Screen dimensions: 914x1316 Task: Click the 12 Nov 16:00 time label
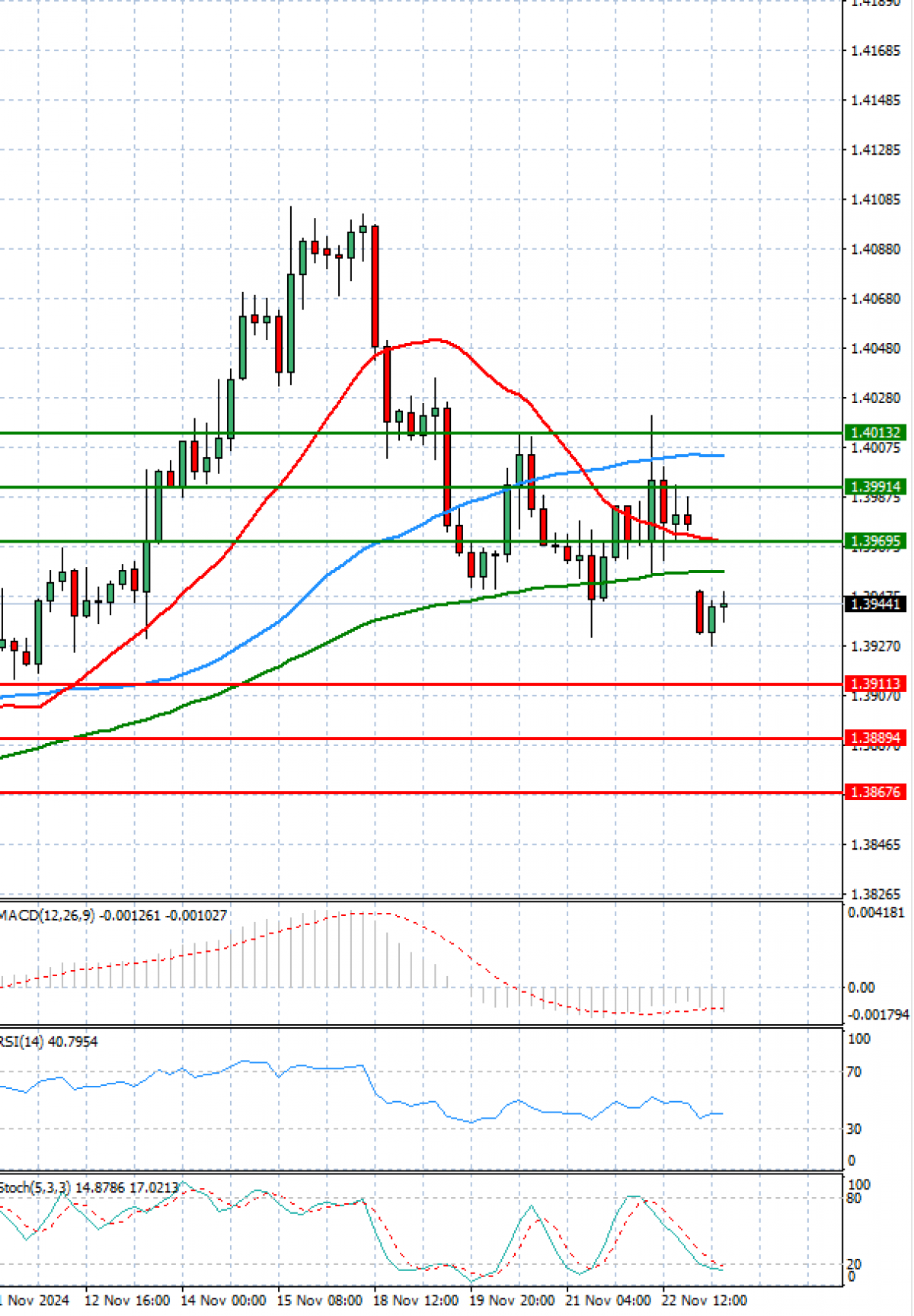[126, 1300]
